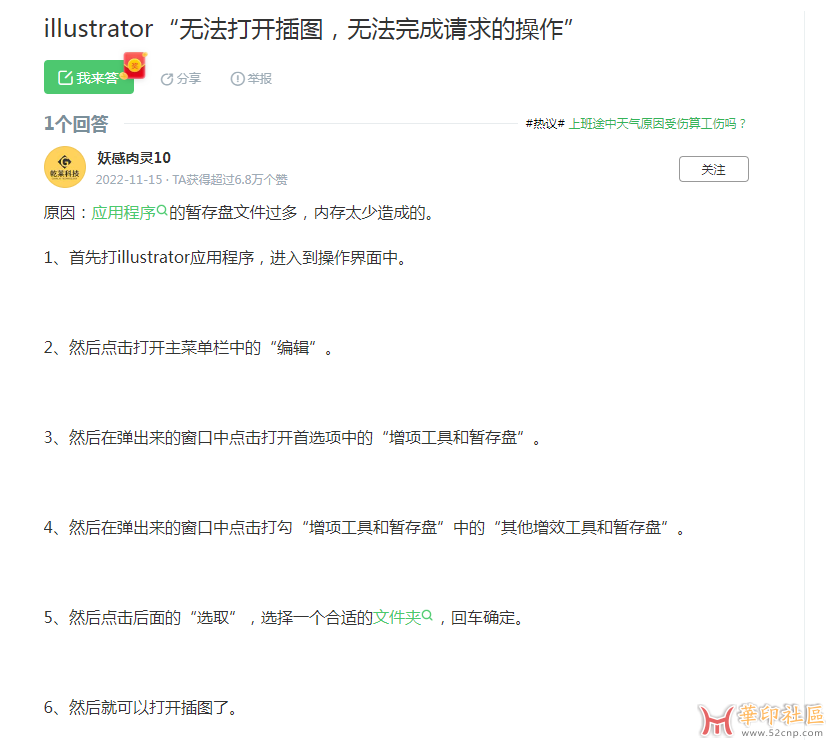This screenshot has width=827, height=740.
Task: Click the reason sentence 内存太少造成的
Action: [x=374, y=213]
